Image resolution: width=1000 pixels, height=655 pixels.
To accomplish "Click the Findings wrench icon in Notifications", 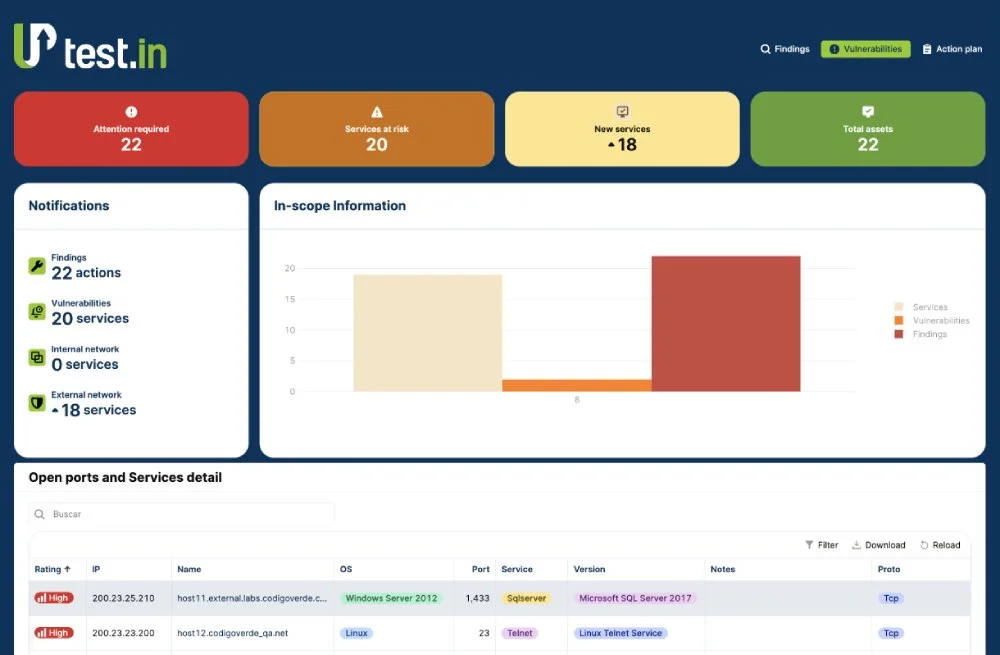I will [x=37, y=266].
